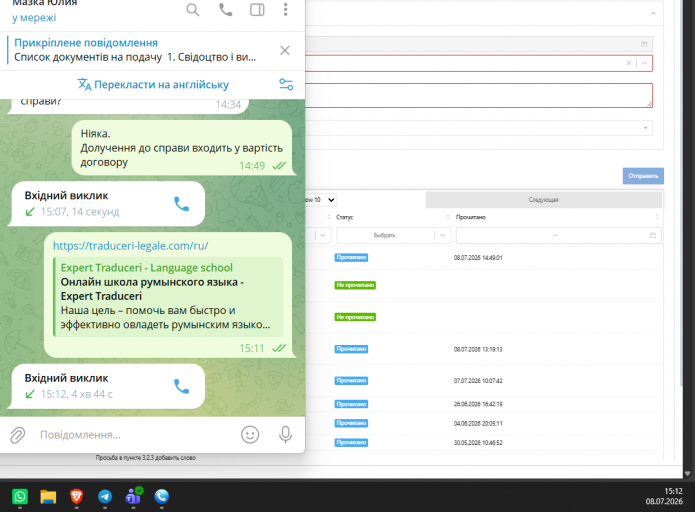Viewport: 695px width, 512px height.
Task: Call back from the 15:12 incoming call
Action: tap(181, 386)
